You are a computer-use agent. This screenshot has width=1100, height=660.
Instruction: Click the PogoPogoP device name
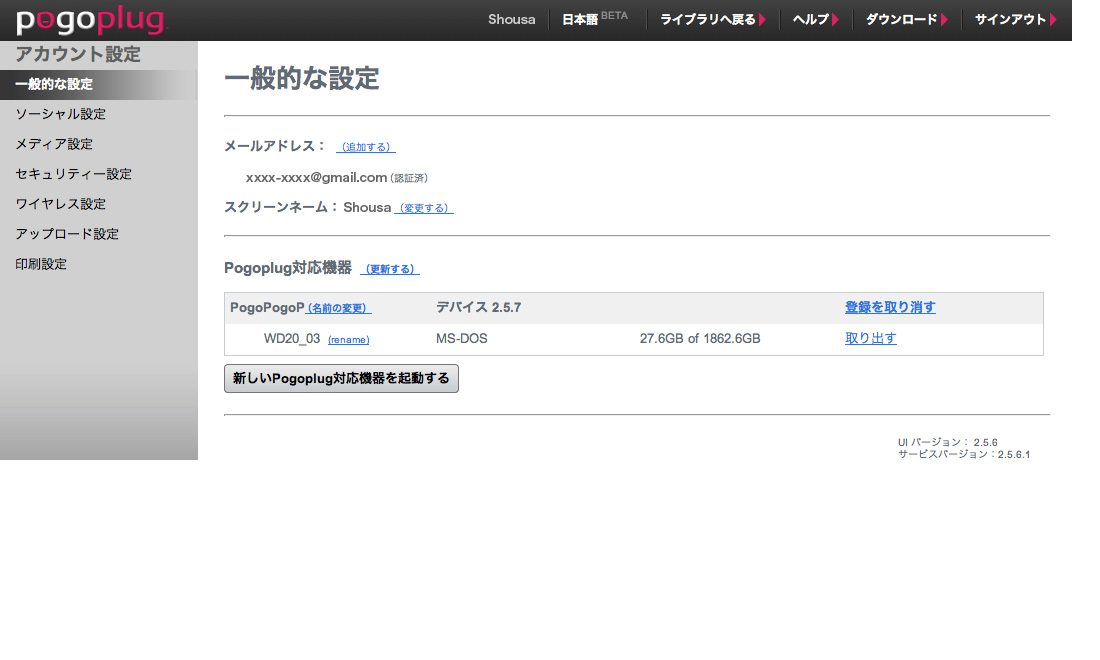coord(267,308)
